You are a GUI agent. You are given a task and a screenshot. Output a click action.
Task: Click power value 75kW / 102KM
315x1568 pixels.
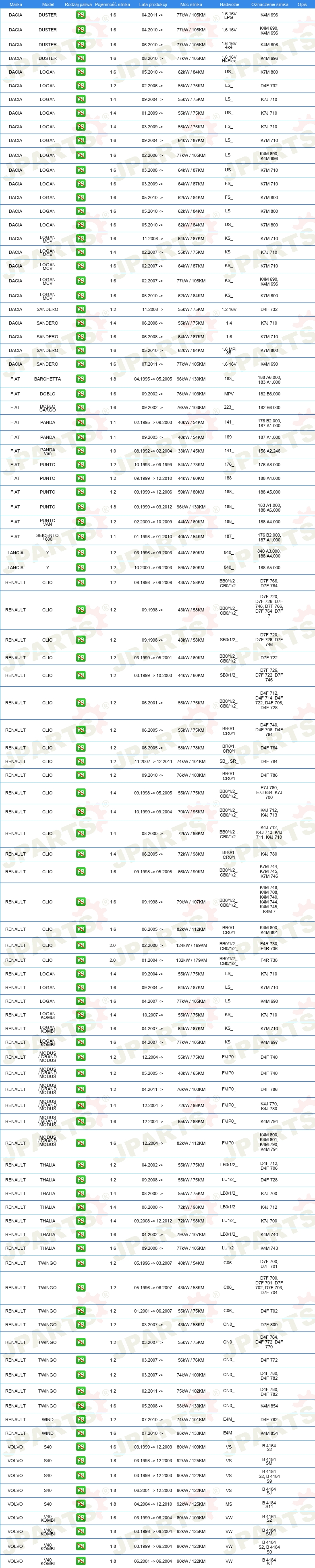[191, 1391]
